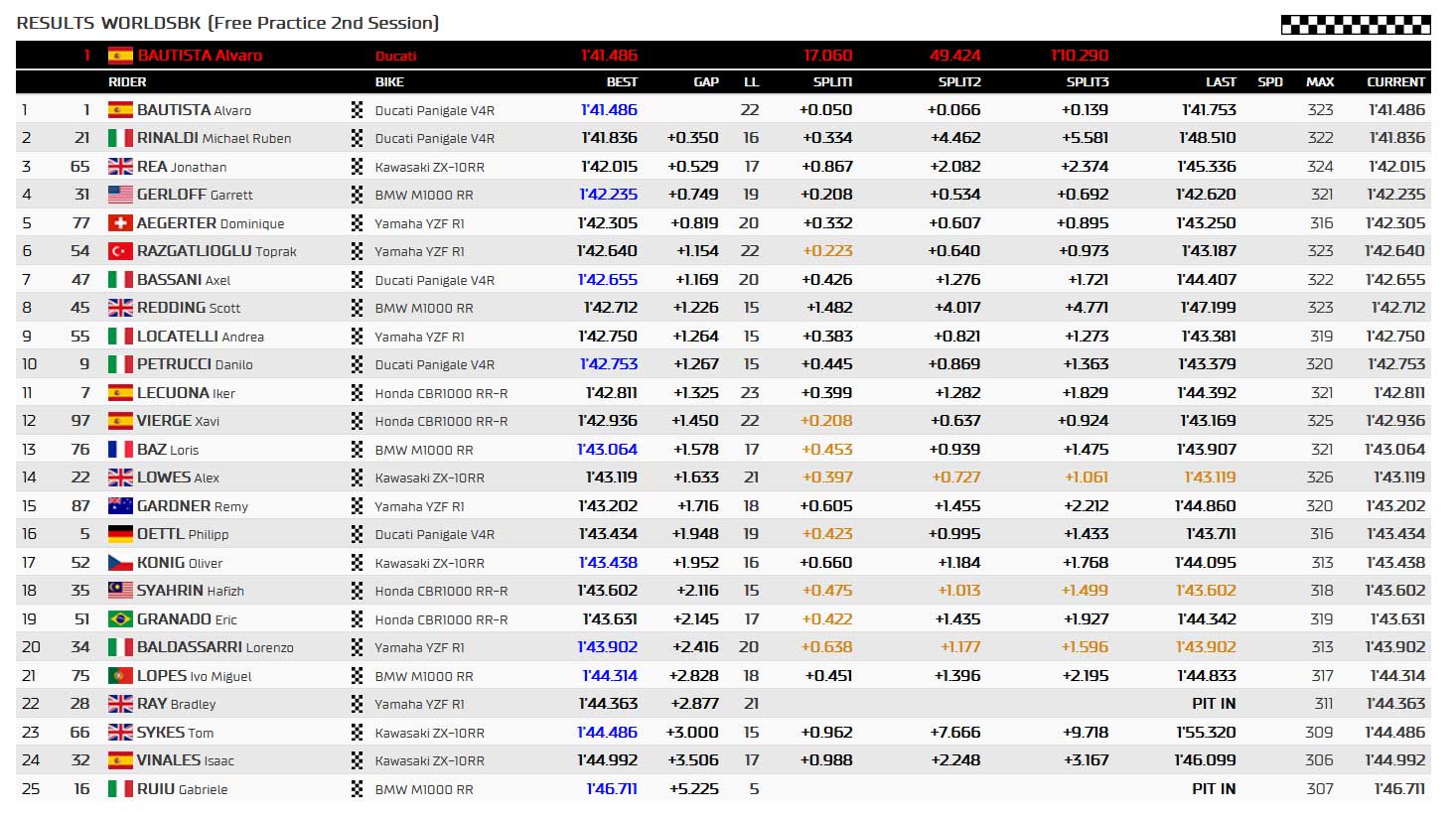This screenshot has width=1456, height=818.
Task: Click the Czech flag beside KONIG
Action: coord(120,563)
